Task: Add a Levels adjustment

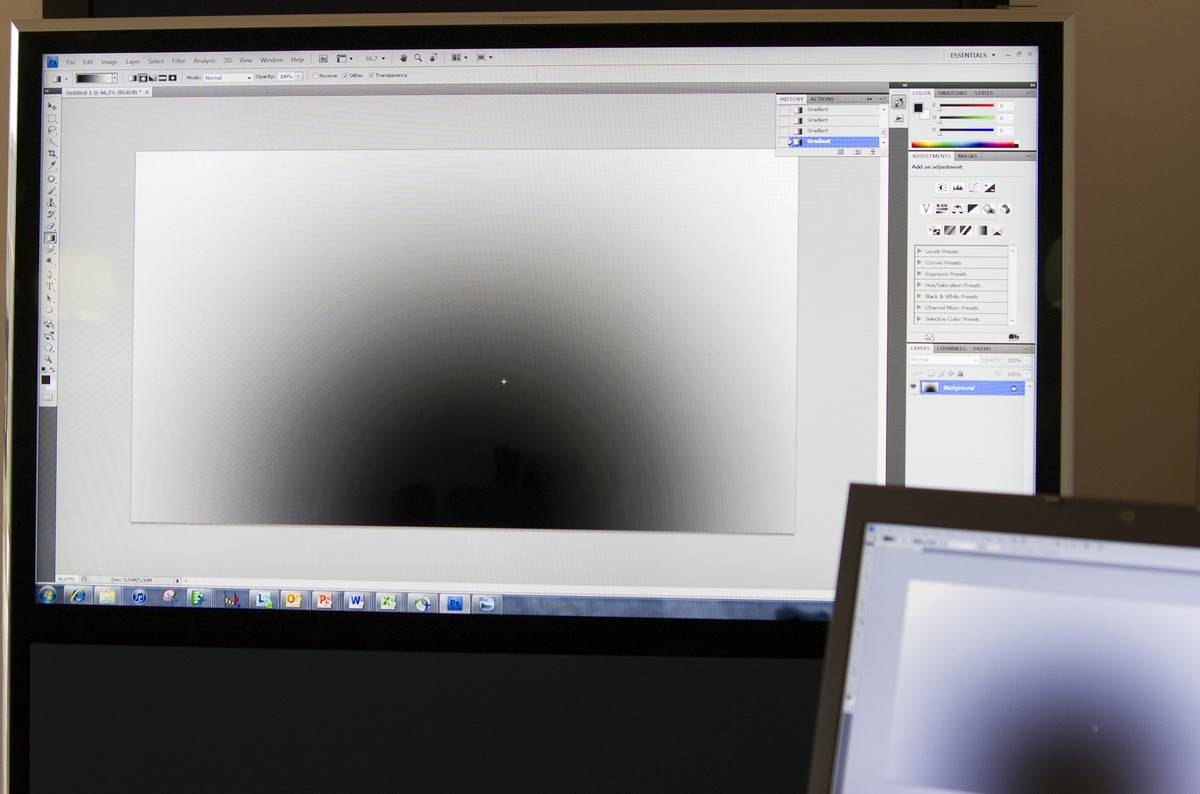Action: point(957,187)
